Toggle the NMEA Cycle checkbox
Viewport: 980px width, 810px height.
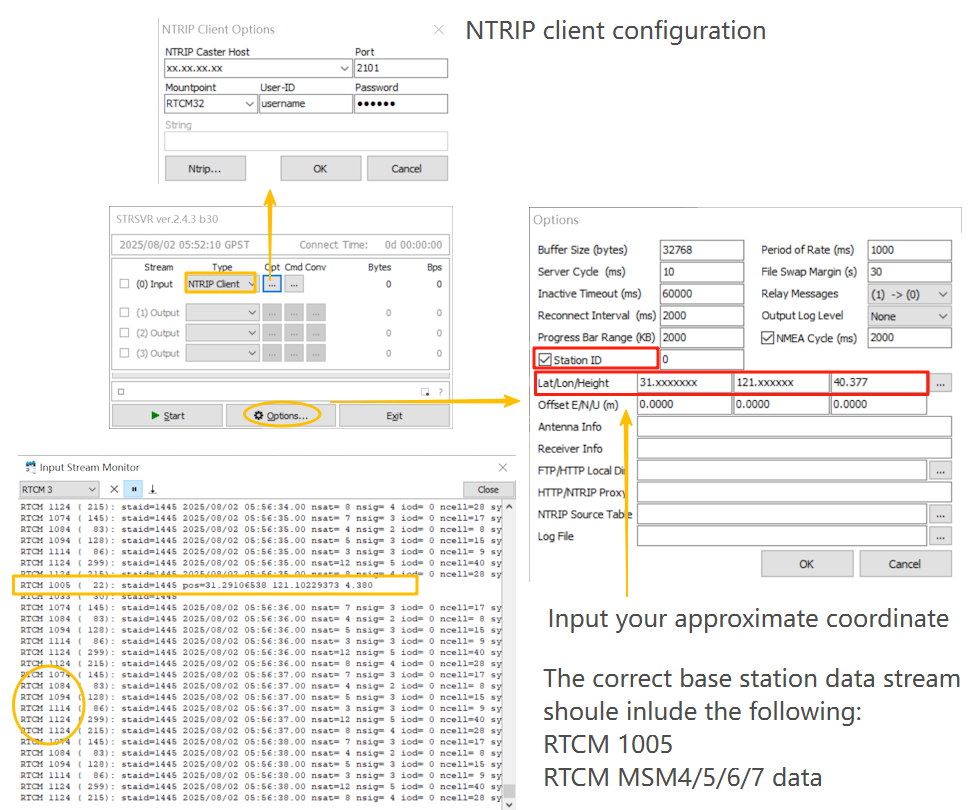coord(768,338)
